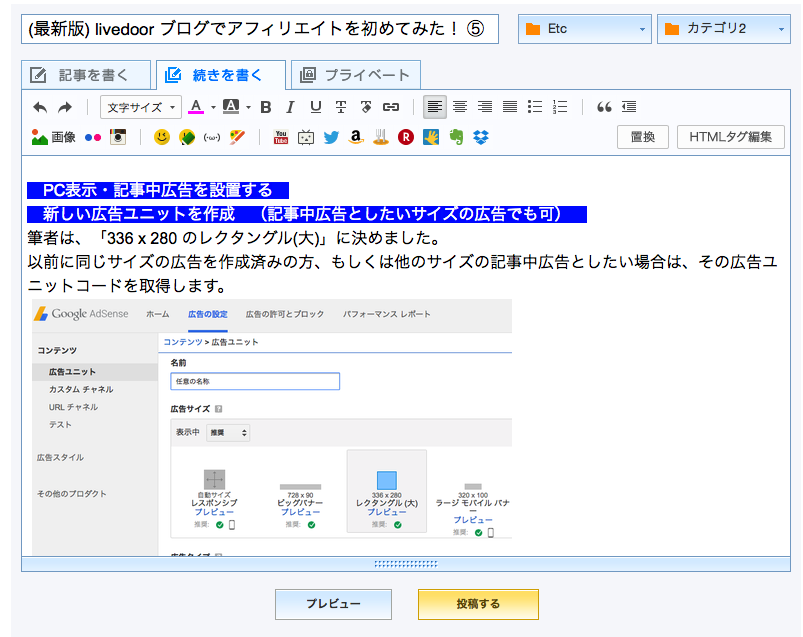
Task: Click the 置換 button
Action: click(x=643, y=137)
